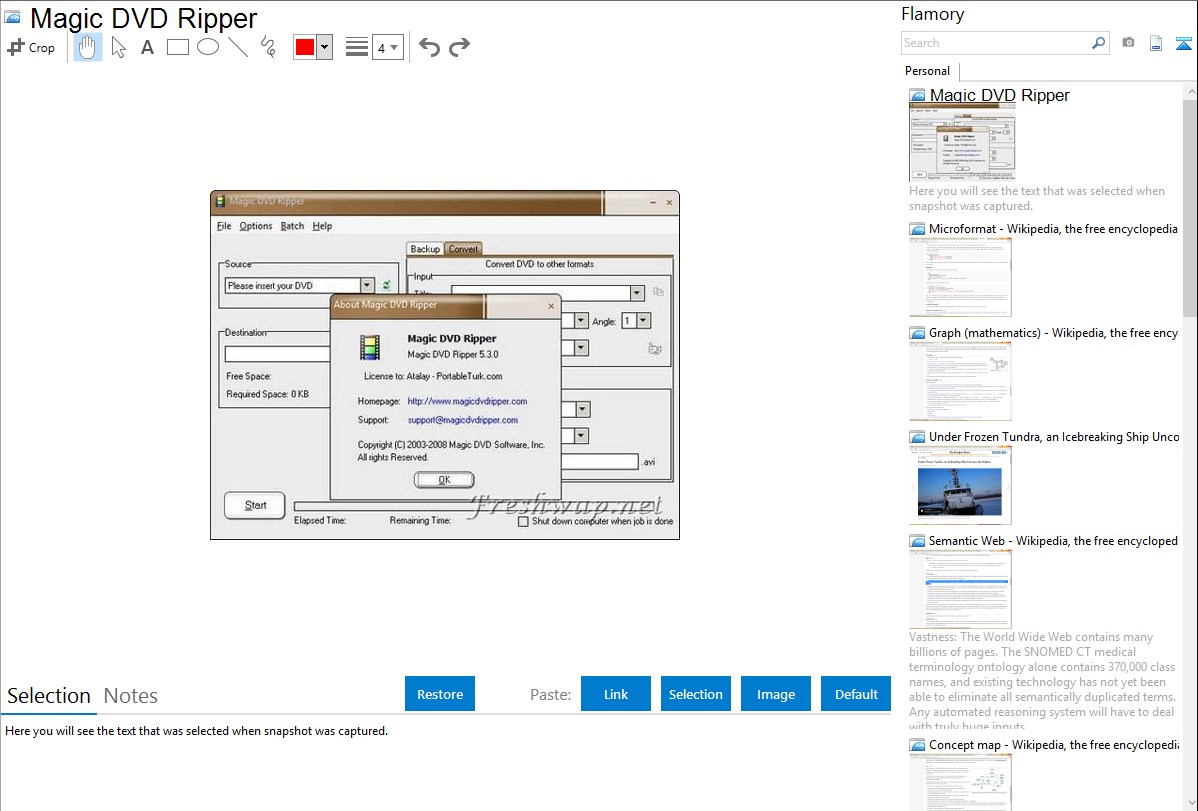Select the Concept map - Wikipedia title
Viewport: 1198px width, 811px height.
tap(1054, 744)
